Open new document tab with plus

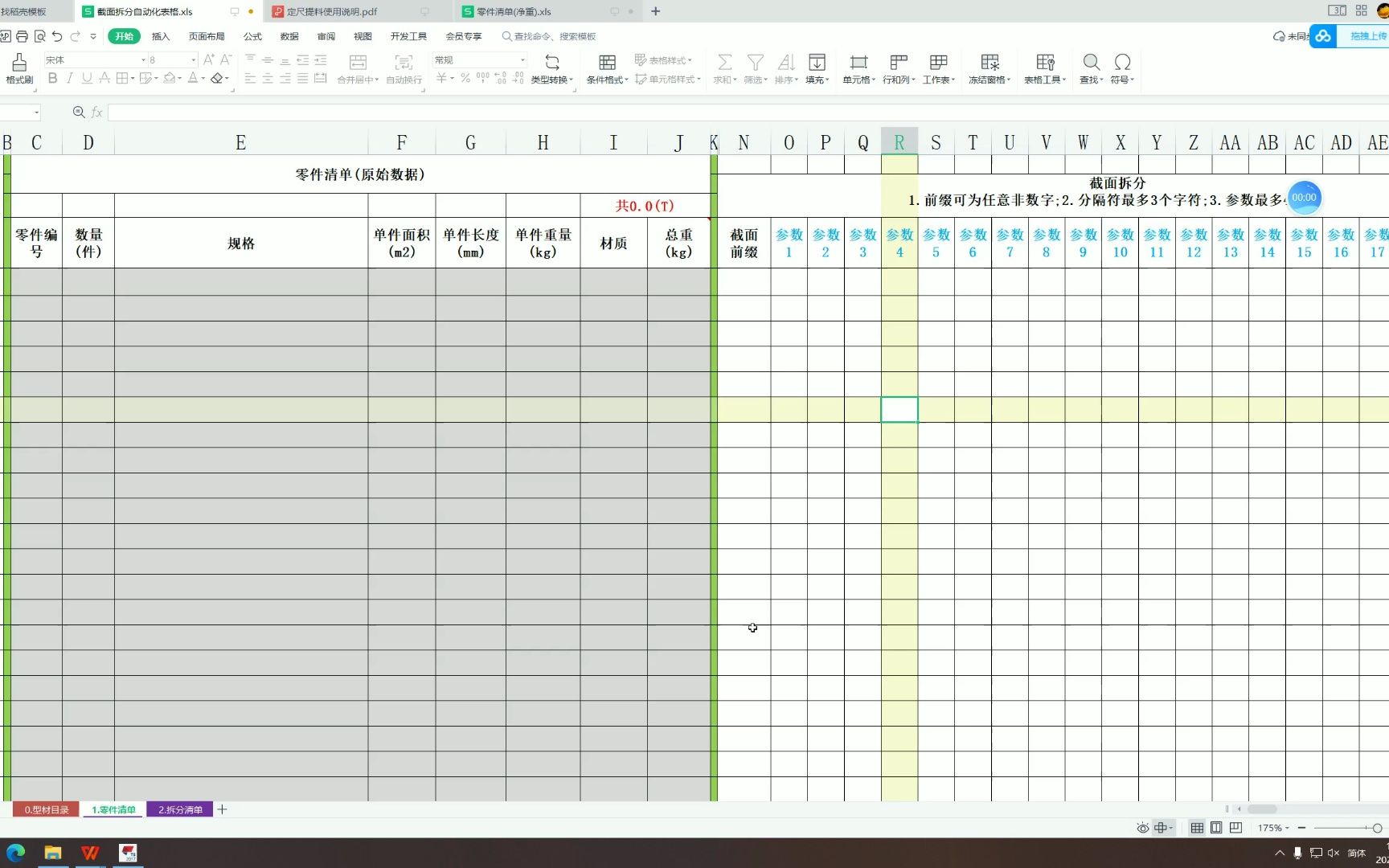point(655,11)
